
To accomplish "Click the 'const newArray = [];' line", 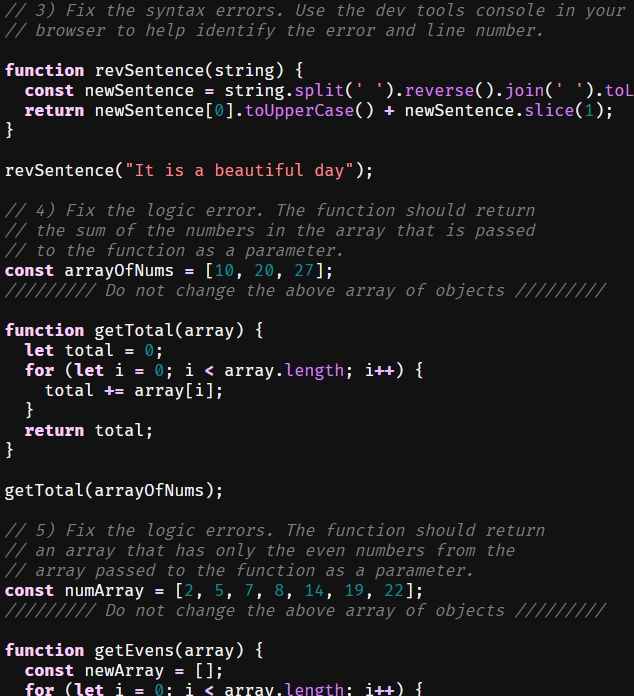I will coord(124,670).
